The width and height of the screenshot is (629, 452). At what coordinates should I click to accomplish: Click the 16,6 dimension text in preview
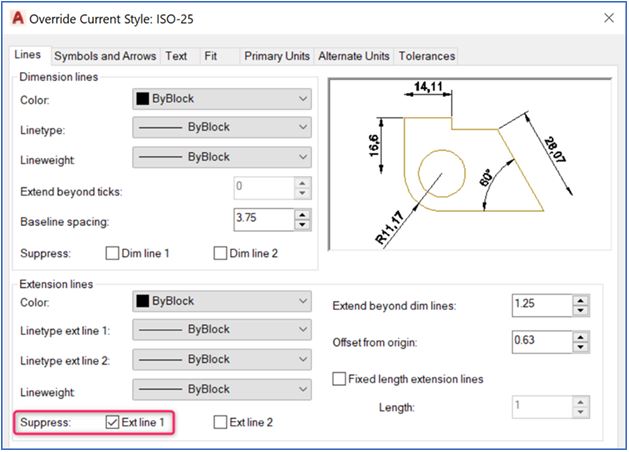373,146
